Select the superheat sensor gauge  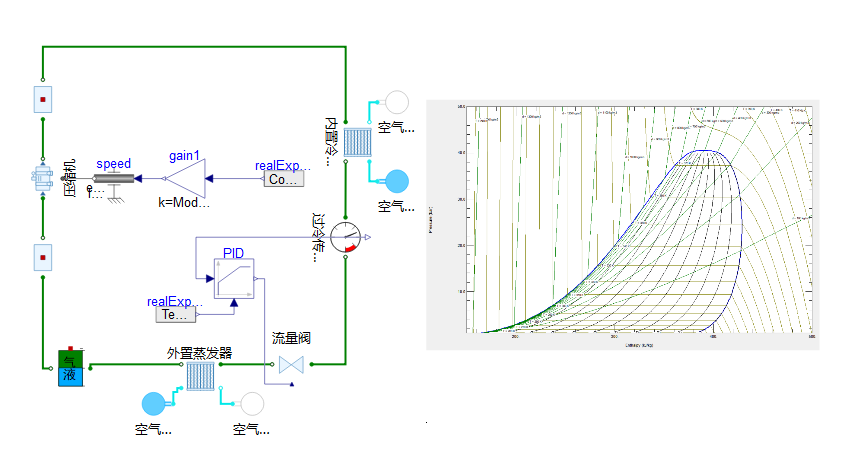(x=345, y=238)
